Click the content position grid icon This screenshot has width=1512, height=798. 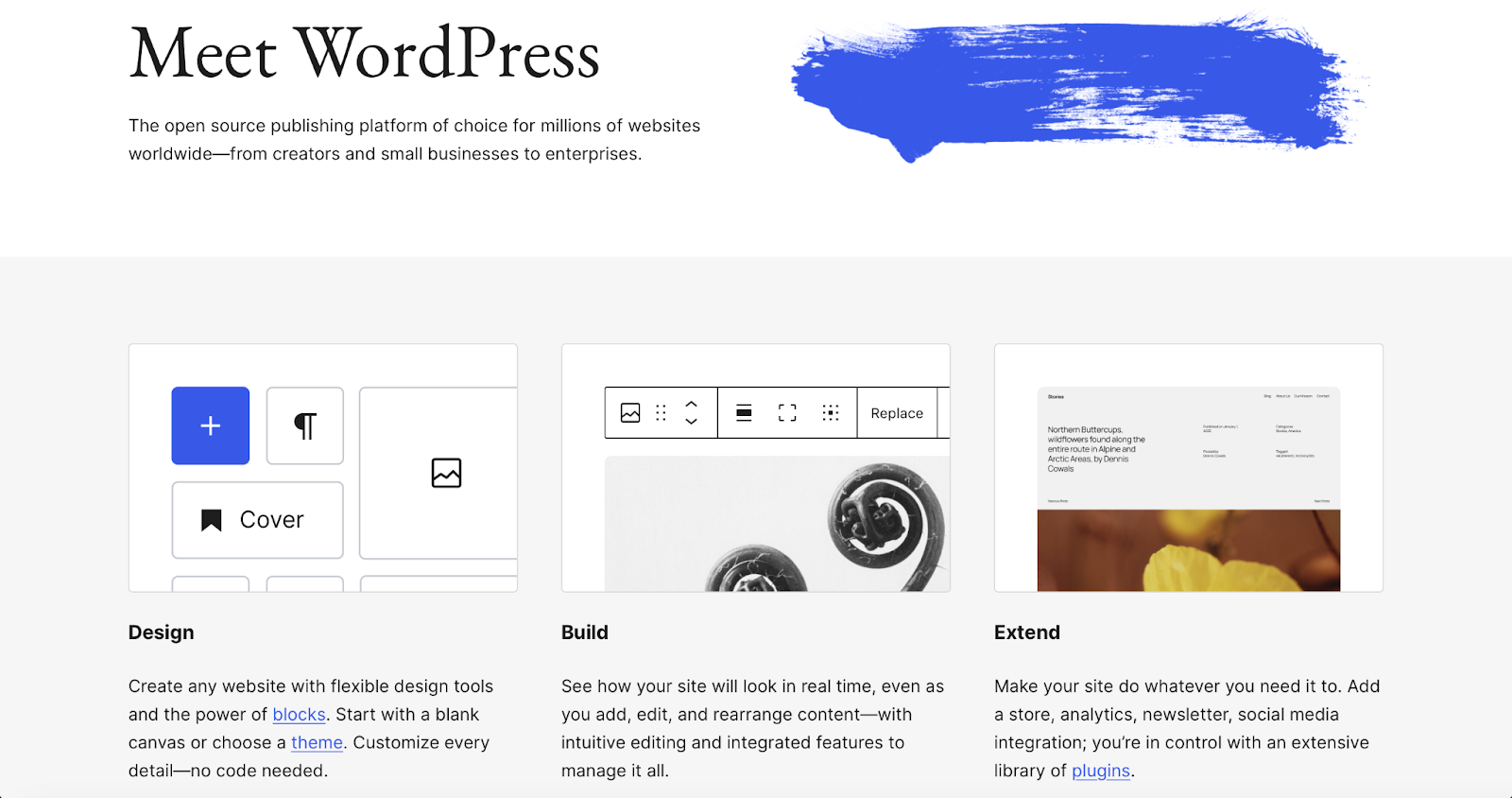(x=831, y=413)
